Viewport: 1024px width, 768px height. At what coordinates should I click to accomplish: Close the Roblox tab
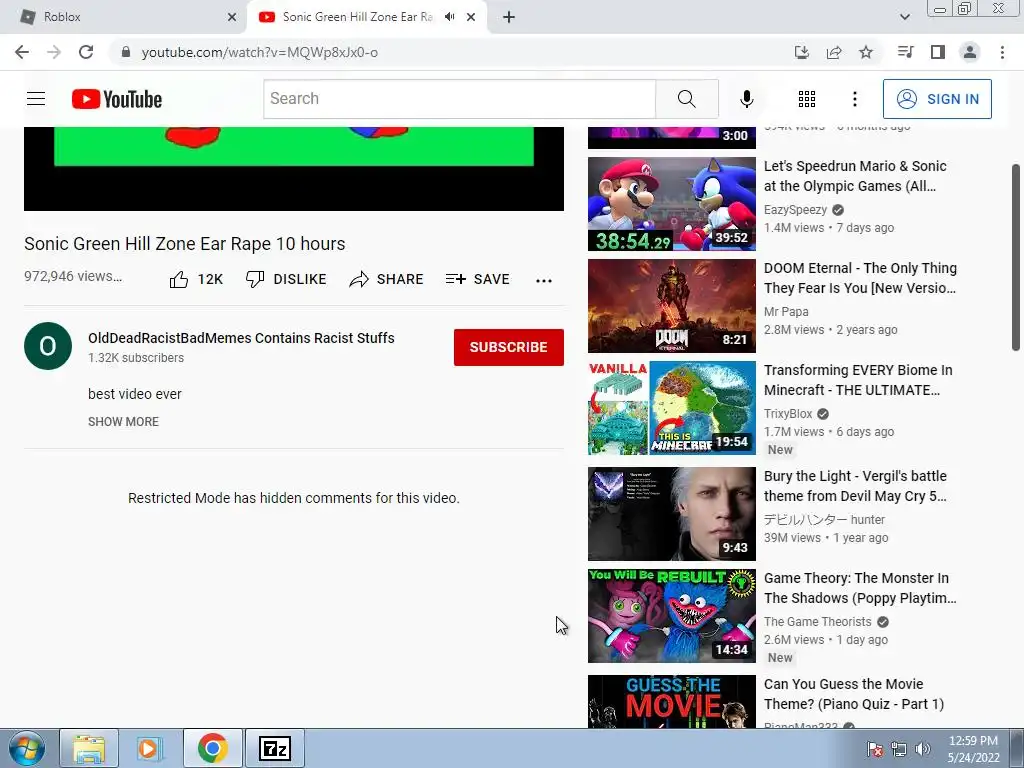point(232,17)
